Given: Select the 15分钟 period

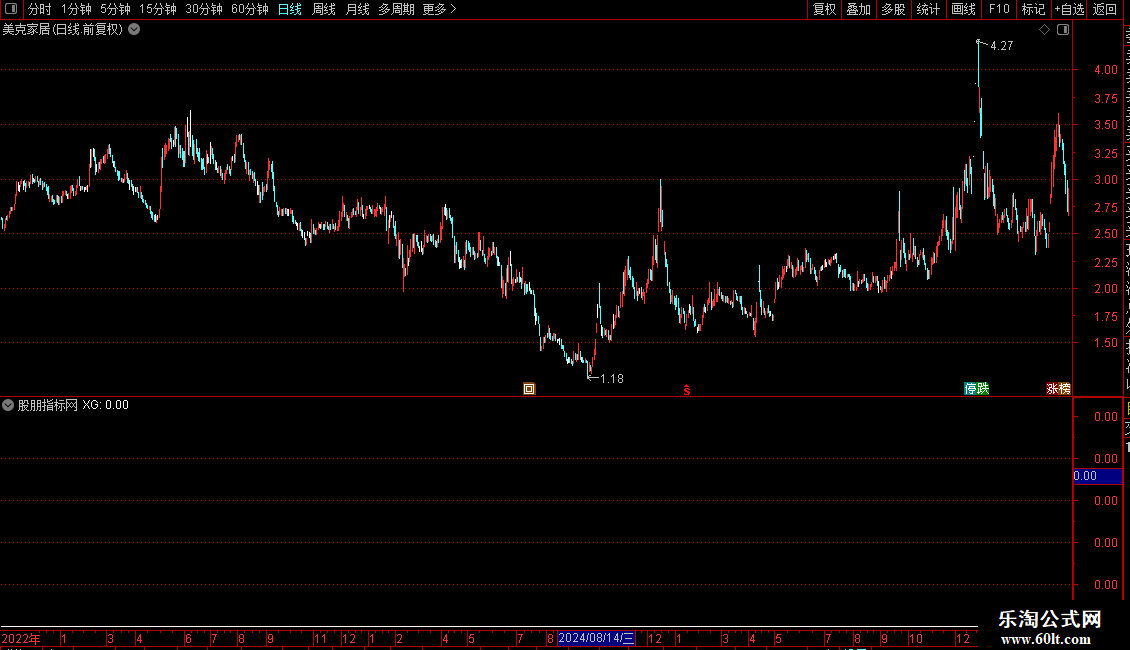Looking at the screenshot, I should [158, 9].
